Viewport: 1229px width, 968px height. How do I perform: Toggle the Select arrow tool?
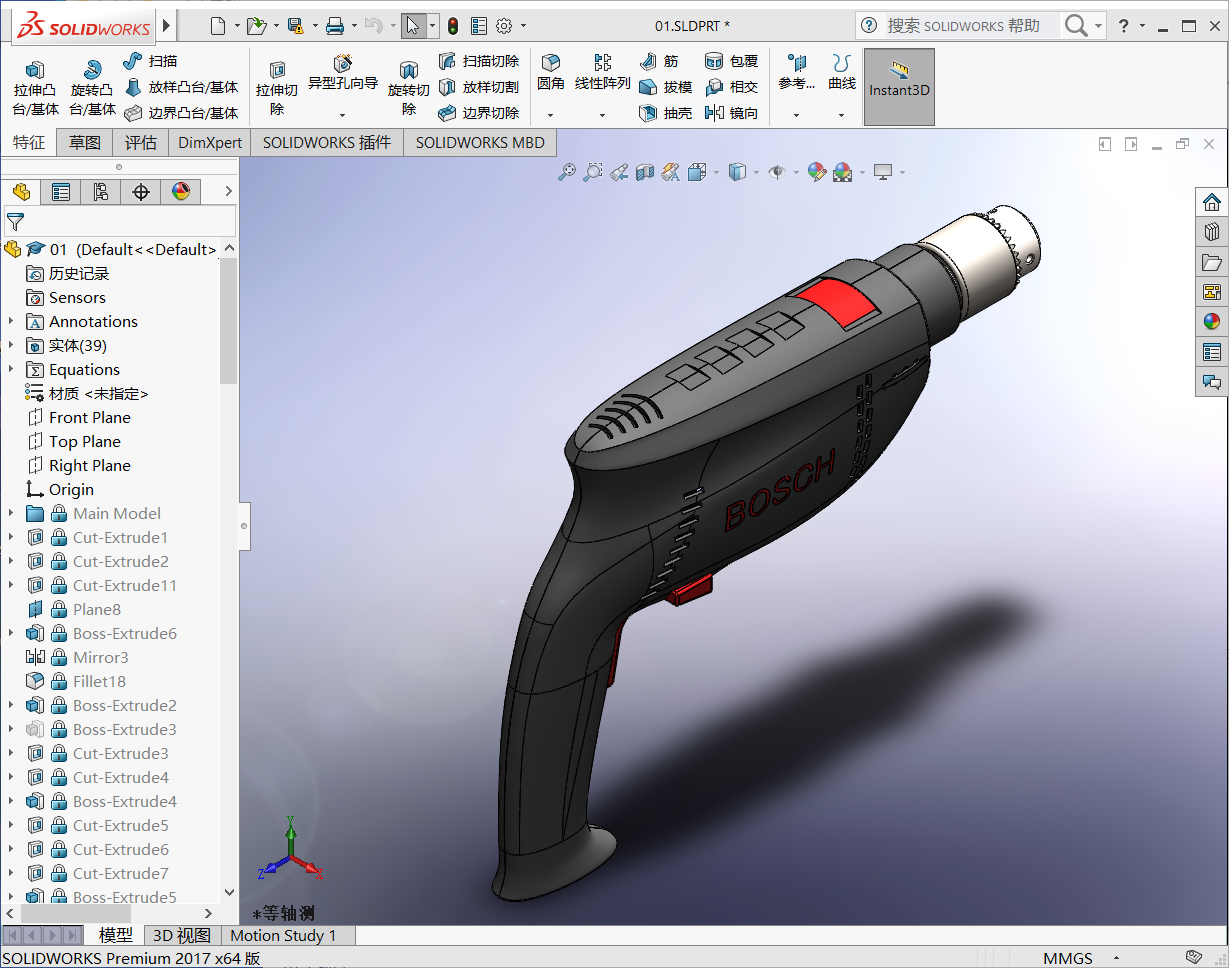(x=413, y=26)
